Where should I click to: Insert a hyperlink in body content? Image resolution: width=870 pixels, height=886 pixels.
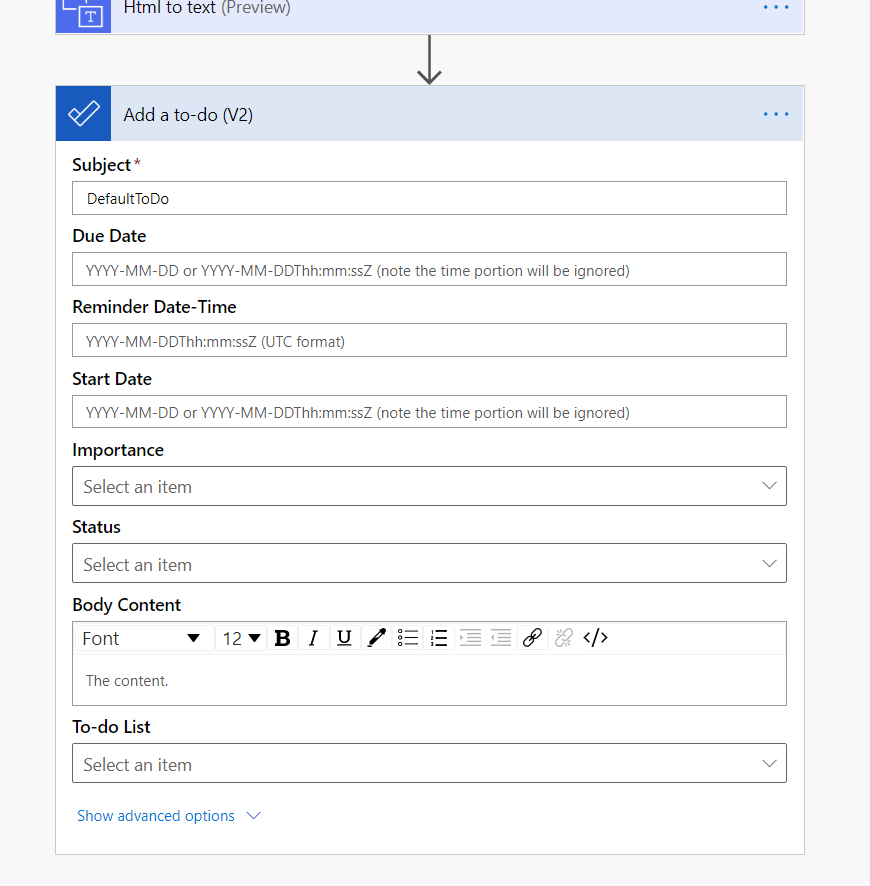pos(532,638)
